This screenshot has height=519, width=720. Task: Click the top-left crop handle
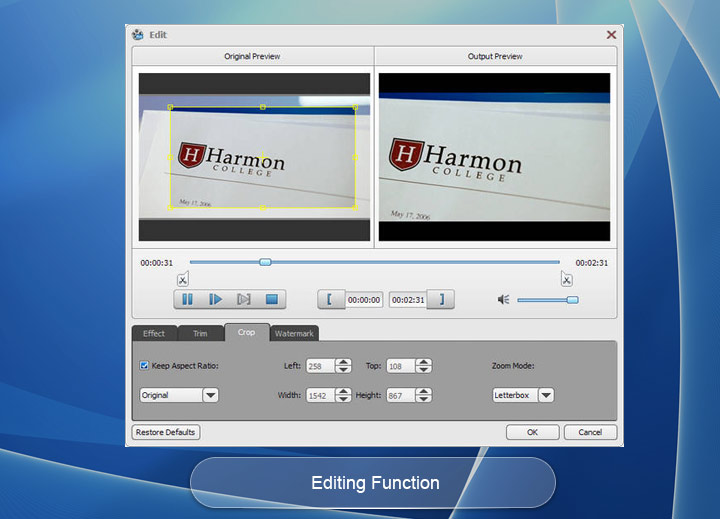tap(170, 107)
